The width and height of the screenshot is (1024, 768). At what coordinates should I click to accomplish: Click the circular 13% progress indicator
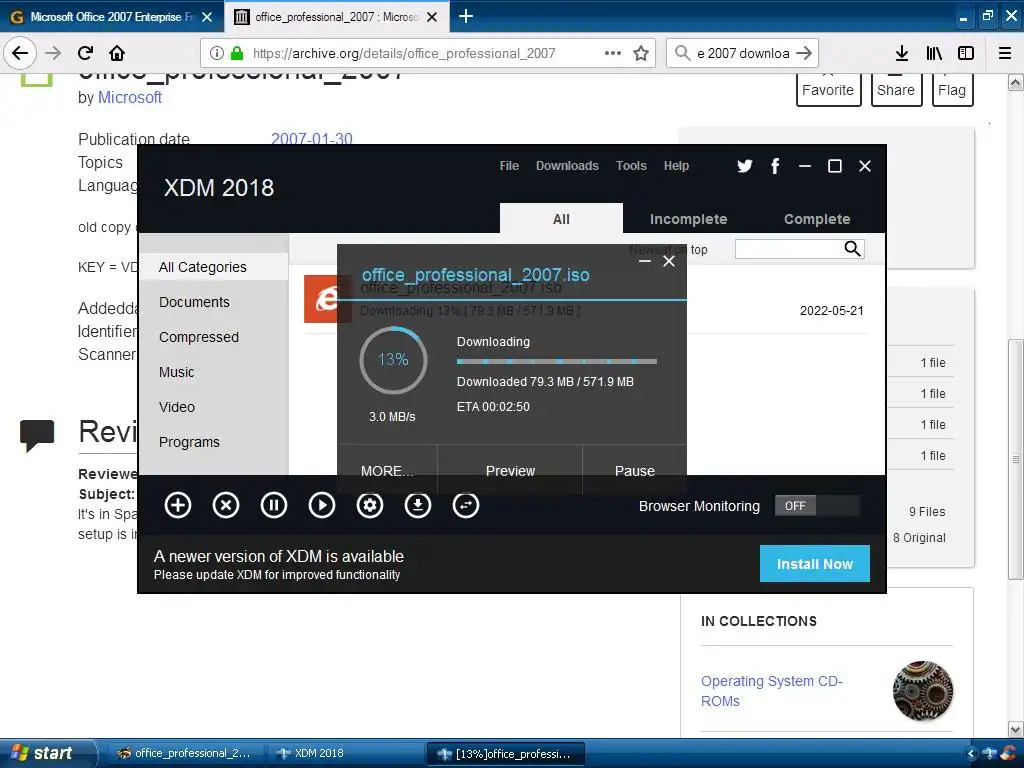(x=393, y=360)
